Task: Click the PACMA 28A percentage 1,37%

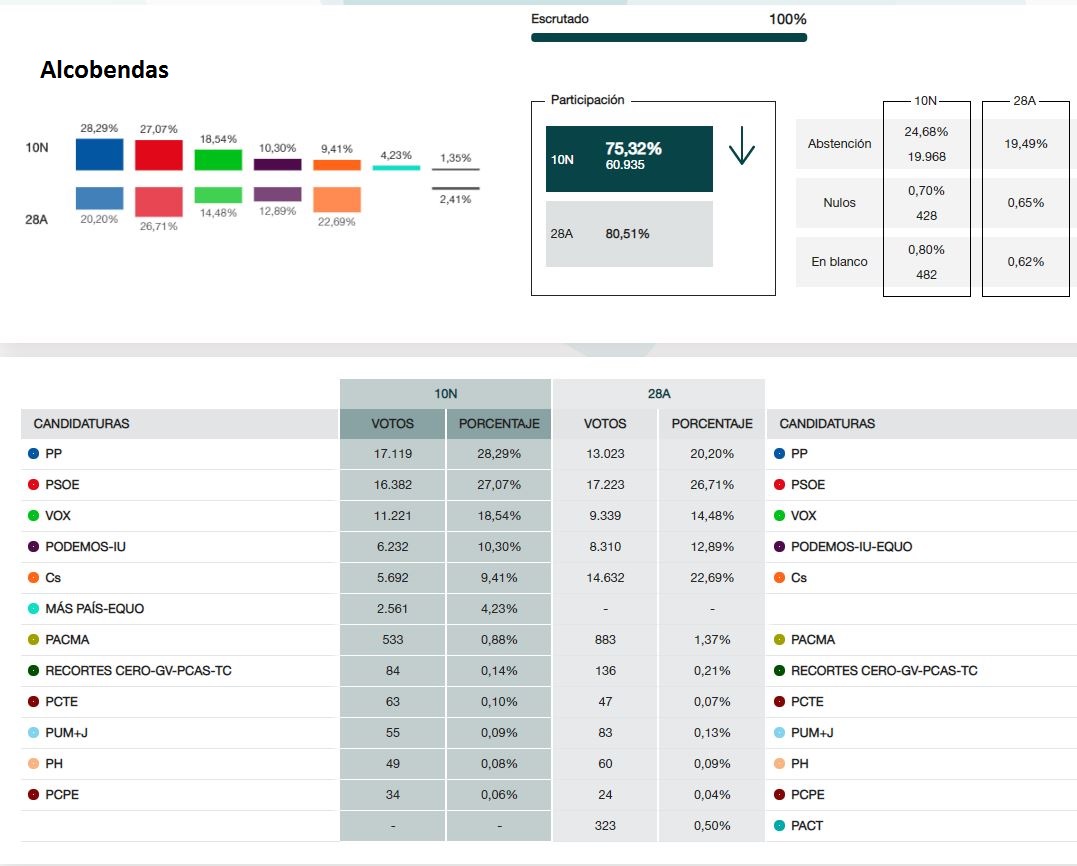Action: (x=712, y=639)
